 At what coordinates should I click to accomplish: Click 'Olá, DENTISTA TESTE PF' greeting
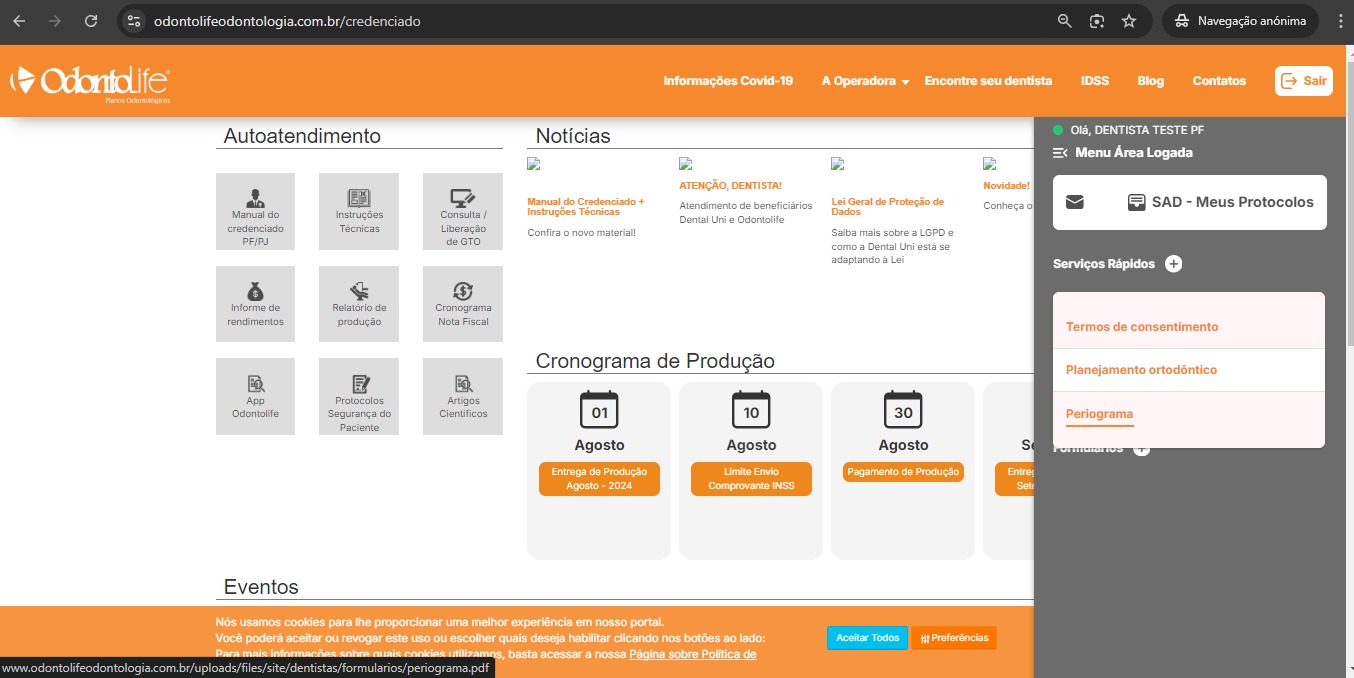pos(1137,130)
